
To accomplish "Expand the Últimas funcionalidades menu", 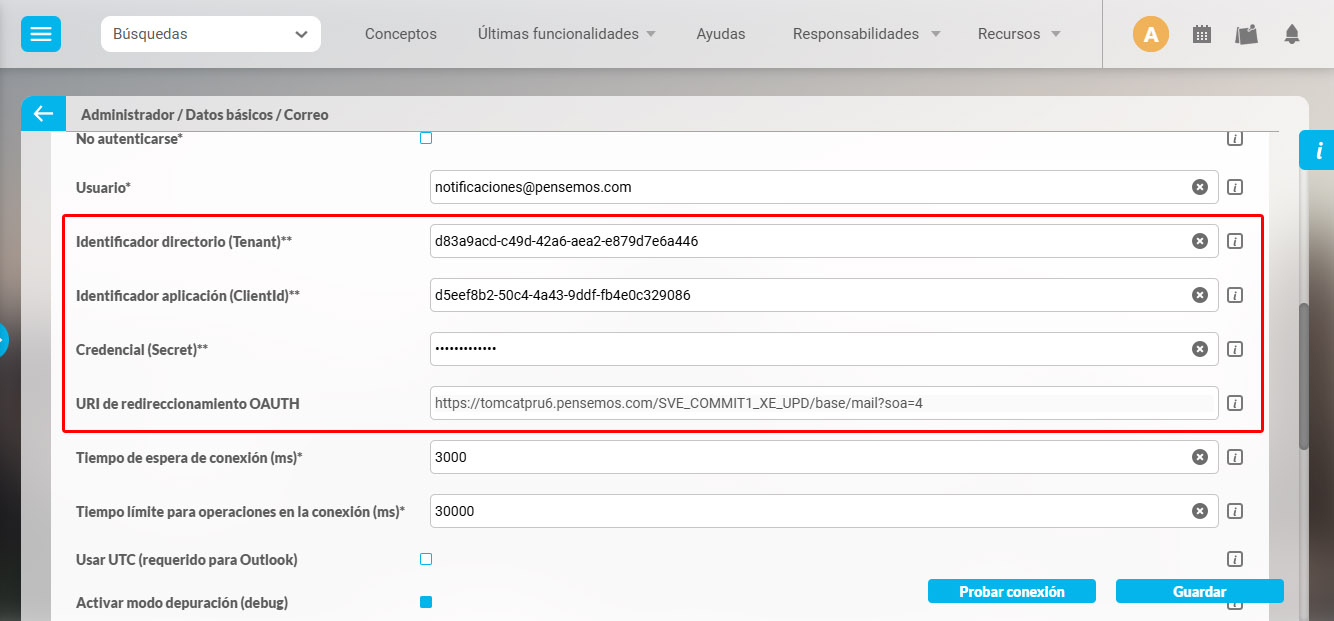I will pyautogui.click(x=566, y=34).
